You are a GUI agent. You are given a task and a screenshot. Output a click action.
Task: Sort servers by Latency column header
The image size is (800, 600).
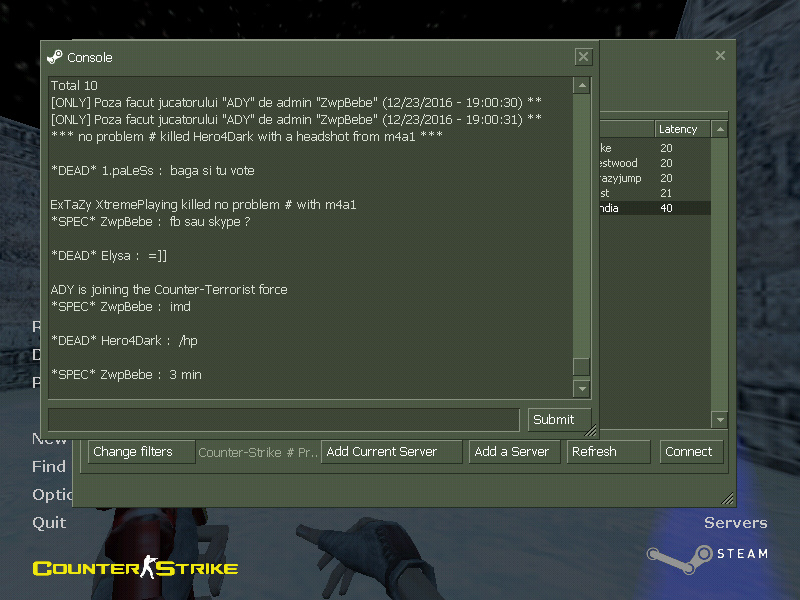coord(680,129)
